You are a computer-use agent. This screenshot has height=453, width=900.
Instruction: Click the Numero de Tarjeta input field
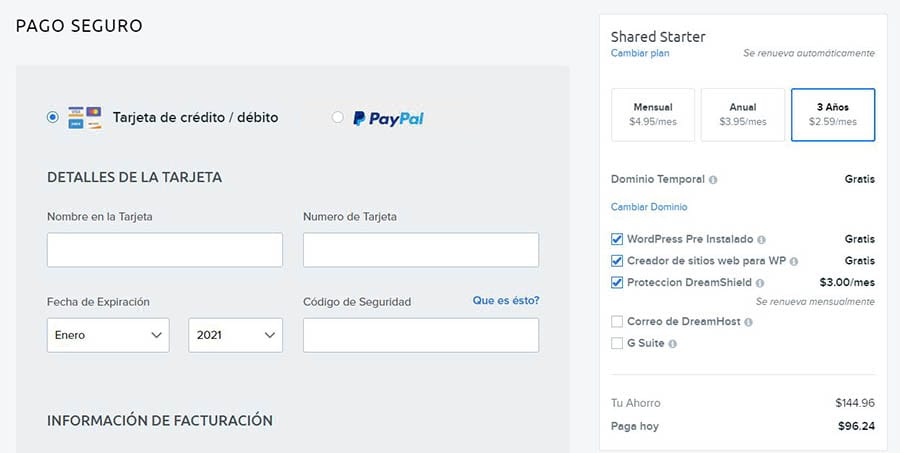[420, 250]
